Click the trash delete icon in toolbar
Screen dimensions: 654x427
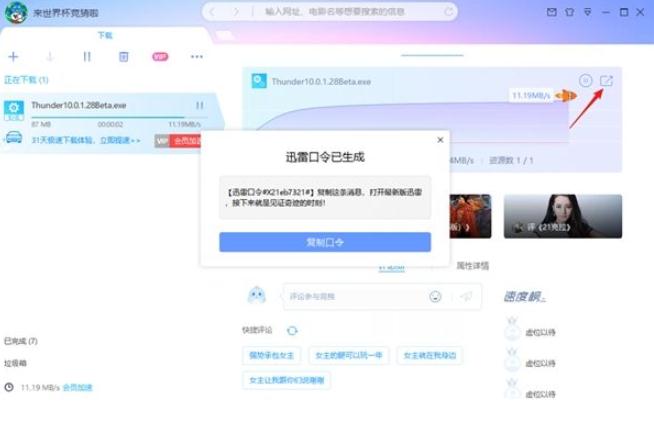pyautogui.click(x=123, y=57)
